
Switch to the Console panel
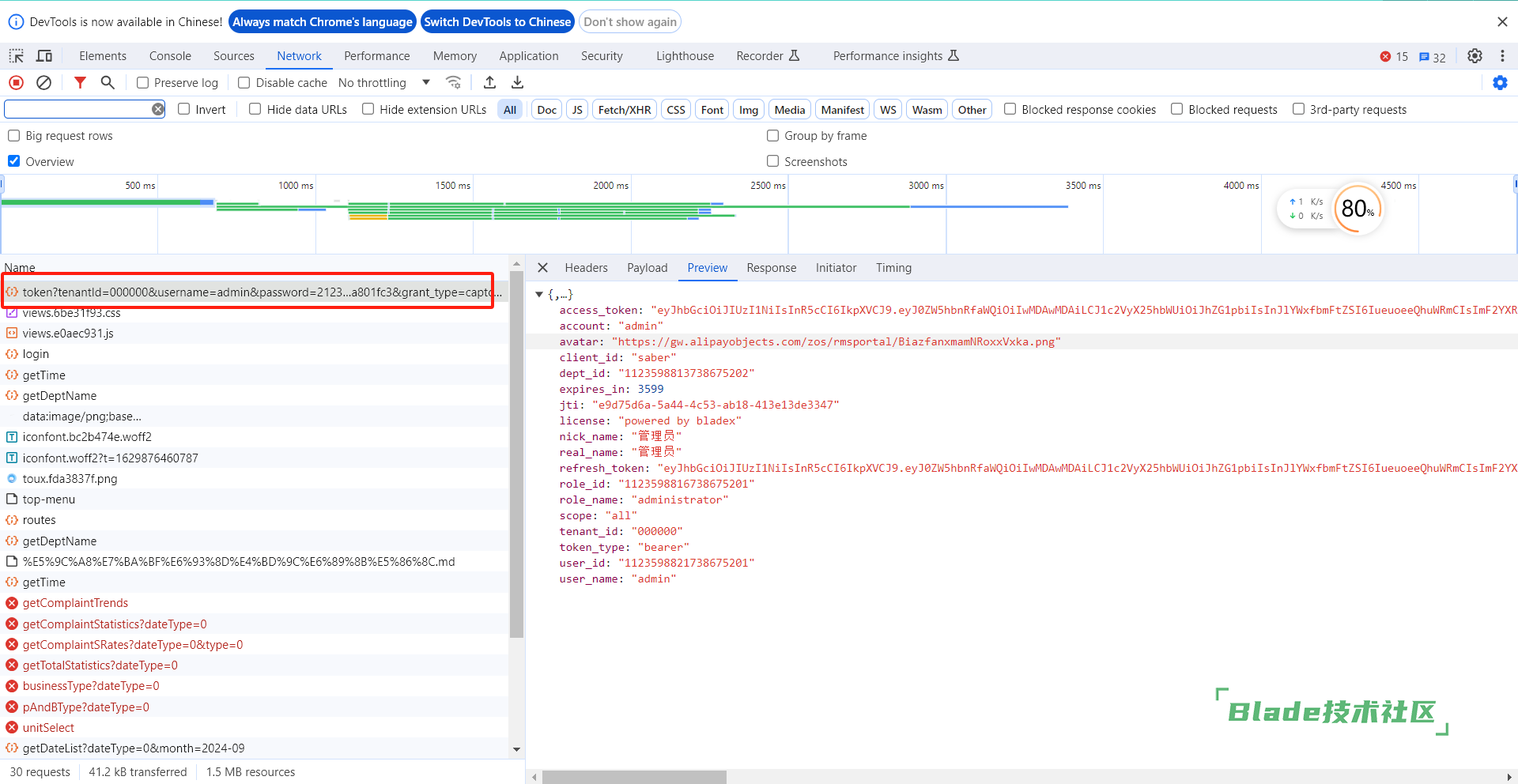pos(170,56)
